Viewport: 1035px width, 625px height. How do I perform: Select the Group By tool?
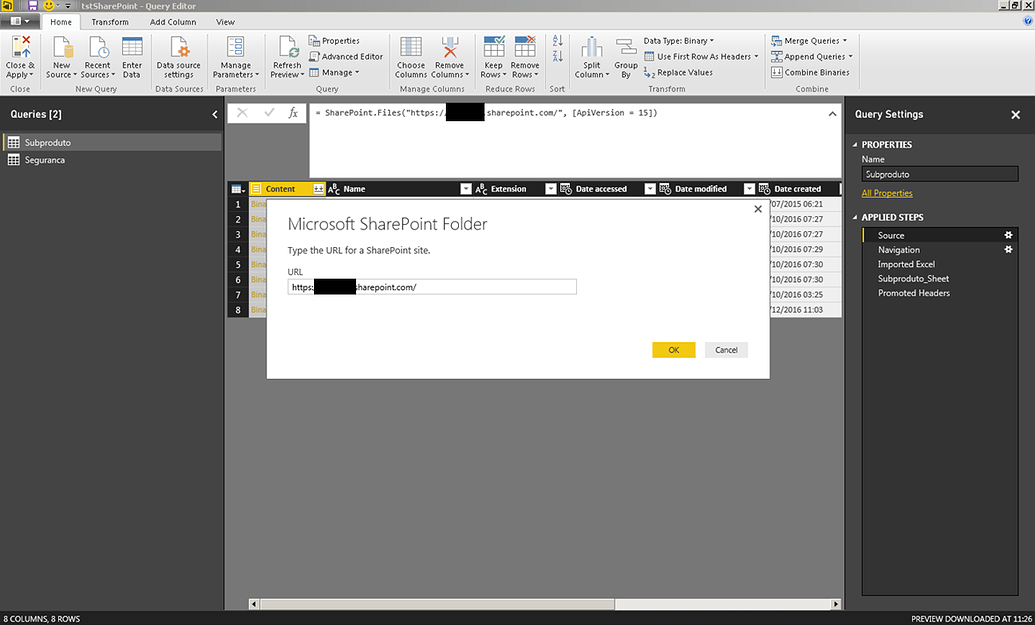[625, 58]
